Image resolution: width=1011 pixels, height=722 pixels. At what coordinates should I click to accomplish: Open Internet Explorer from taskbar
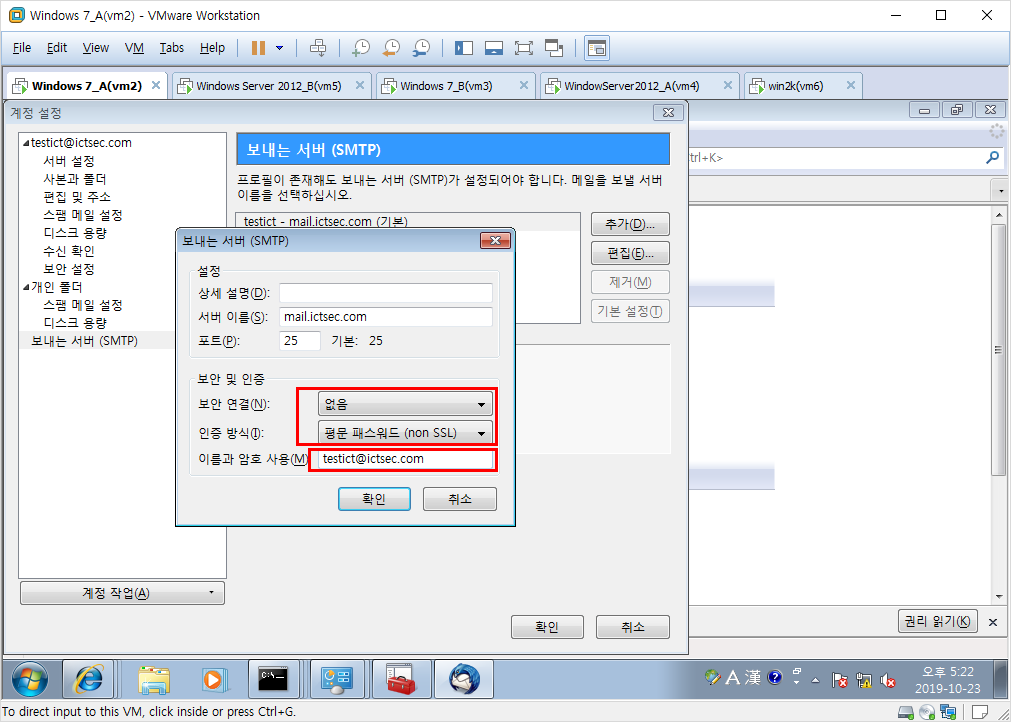[x=88, y=679]
